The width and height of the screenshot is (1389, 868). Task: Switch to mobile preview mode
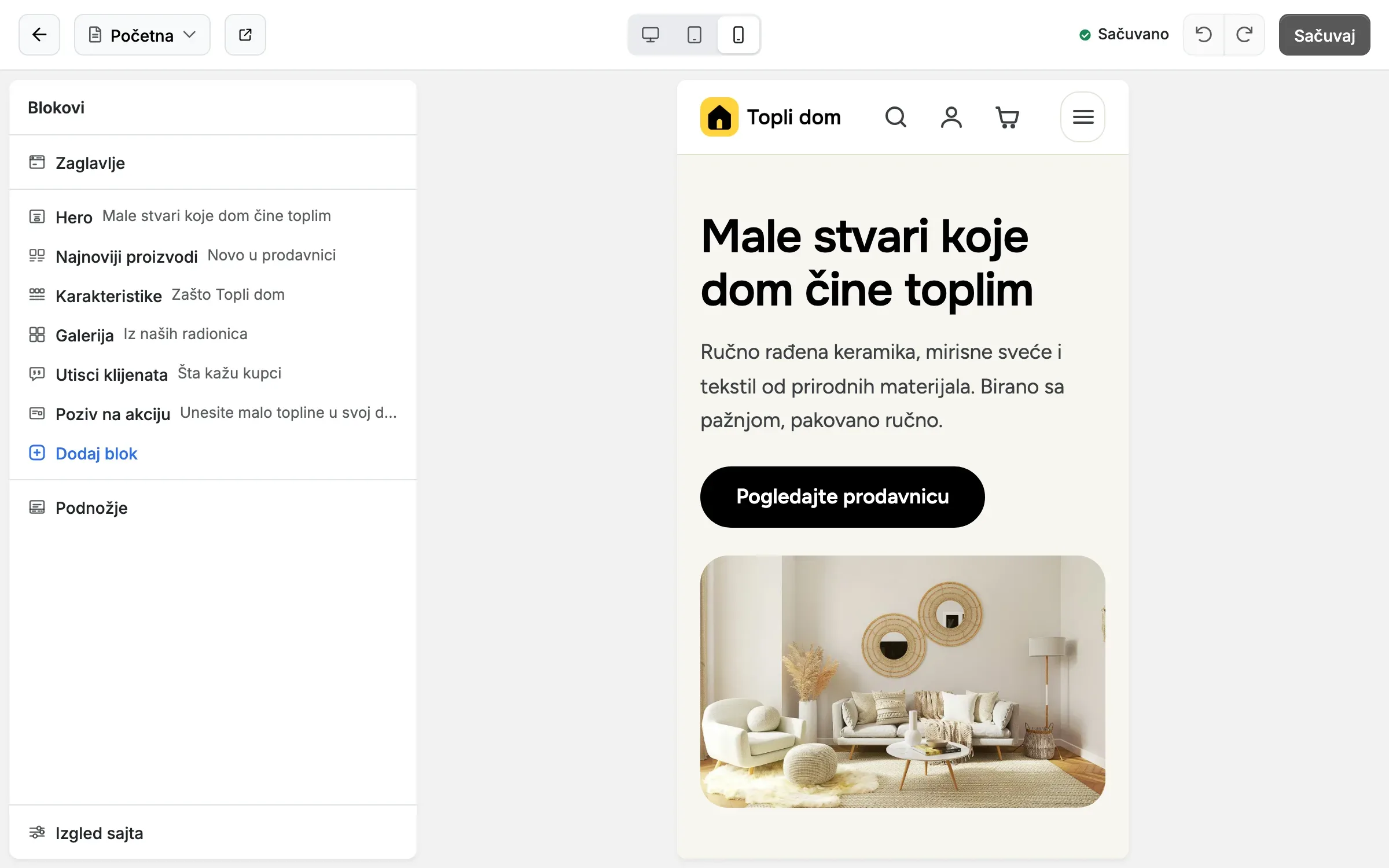738,35
